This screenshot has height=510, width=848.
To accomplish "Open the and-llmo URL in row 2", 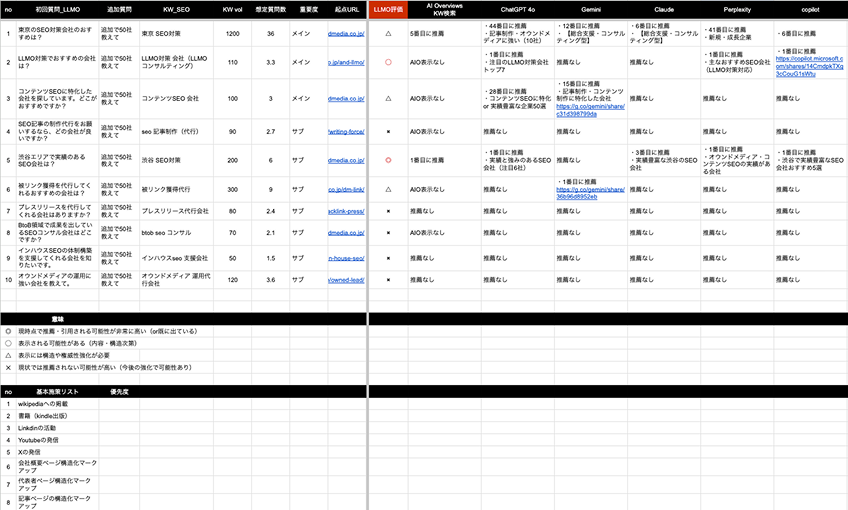I will click(x=346, y=62).
